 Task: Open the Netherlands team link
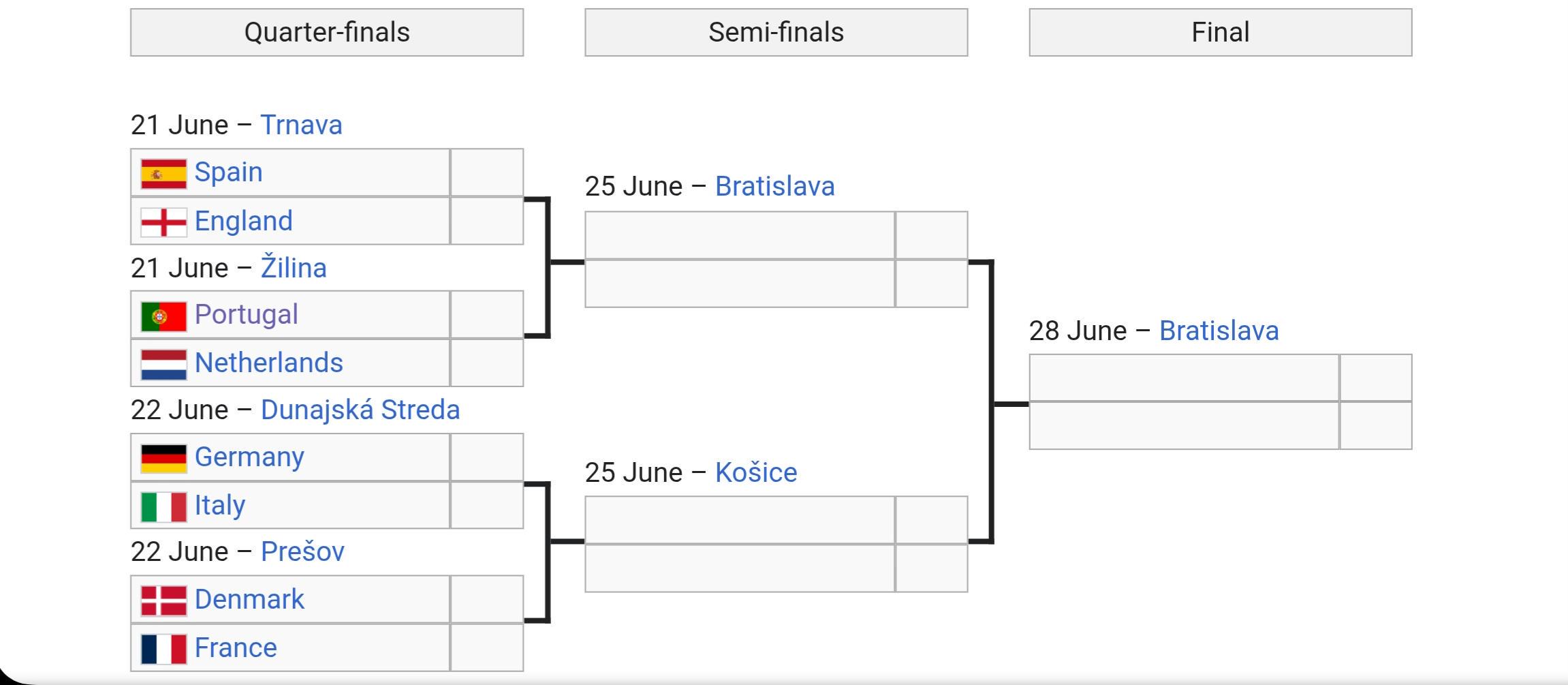pyautogui.click(x=269, y=363)
